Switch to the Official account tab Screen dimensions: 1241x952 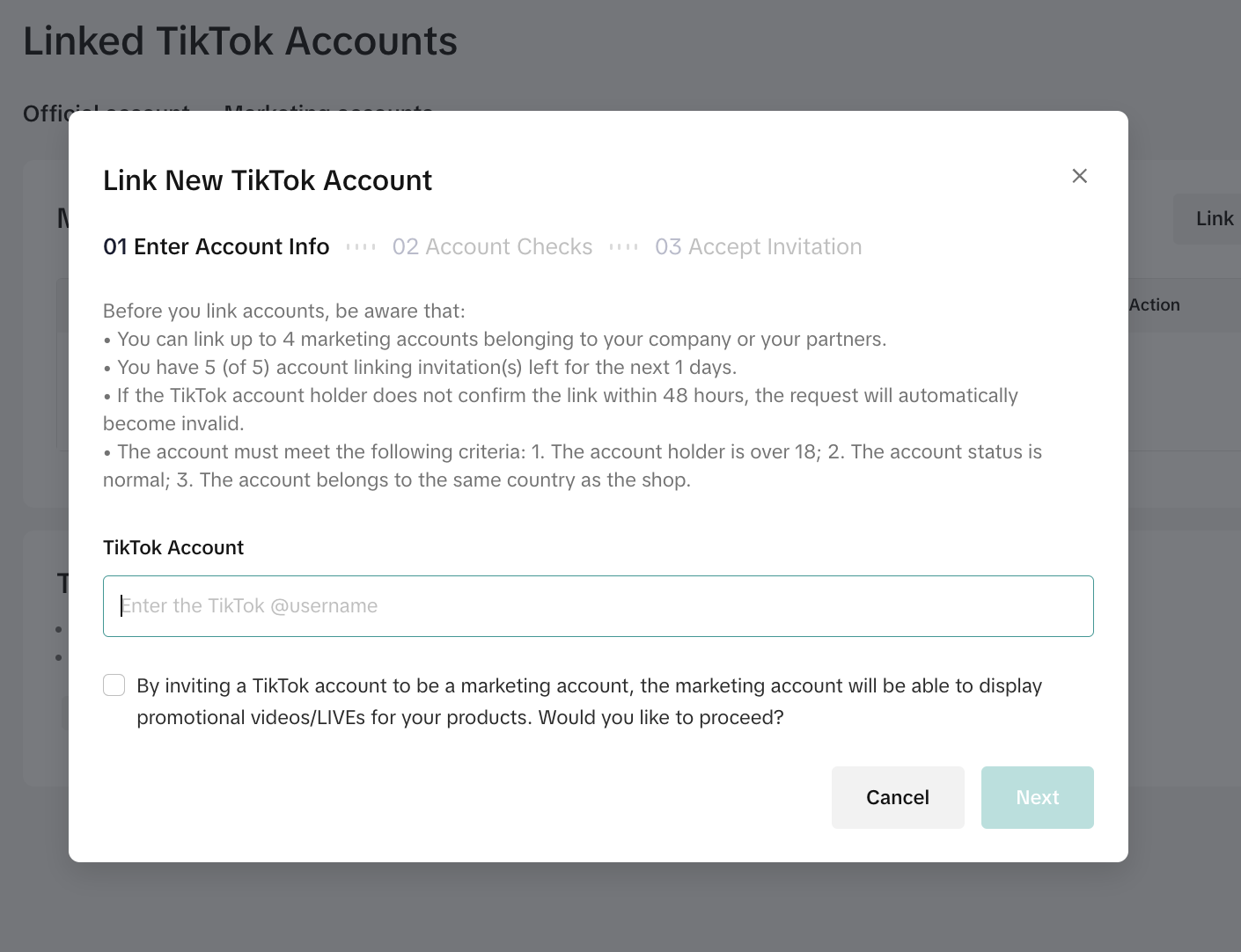pos(106,113)
